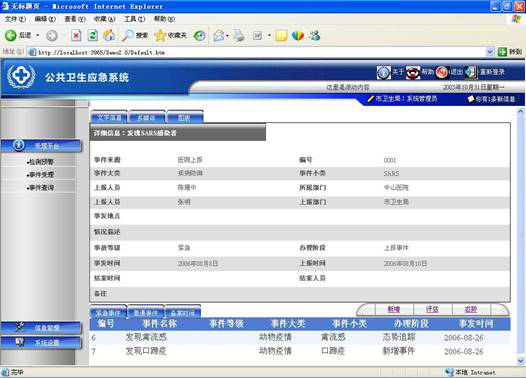Click the Refresh page icon
The height and width of the screenshot is (378, 526).
(x=93, y=35)
